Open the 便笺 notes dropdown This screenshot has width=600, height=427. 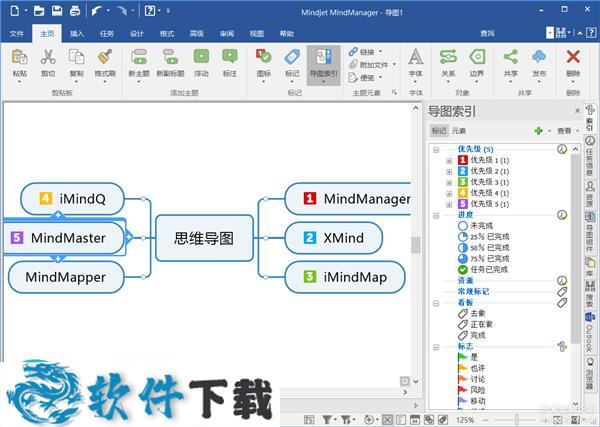(x=380, y=77)
